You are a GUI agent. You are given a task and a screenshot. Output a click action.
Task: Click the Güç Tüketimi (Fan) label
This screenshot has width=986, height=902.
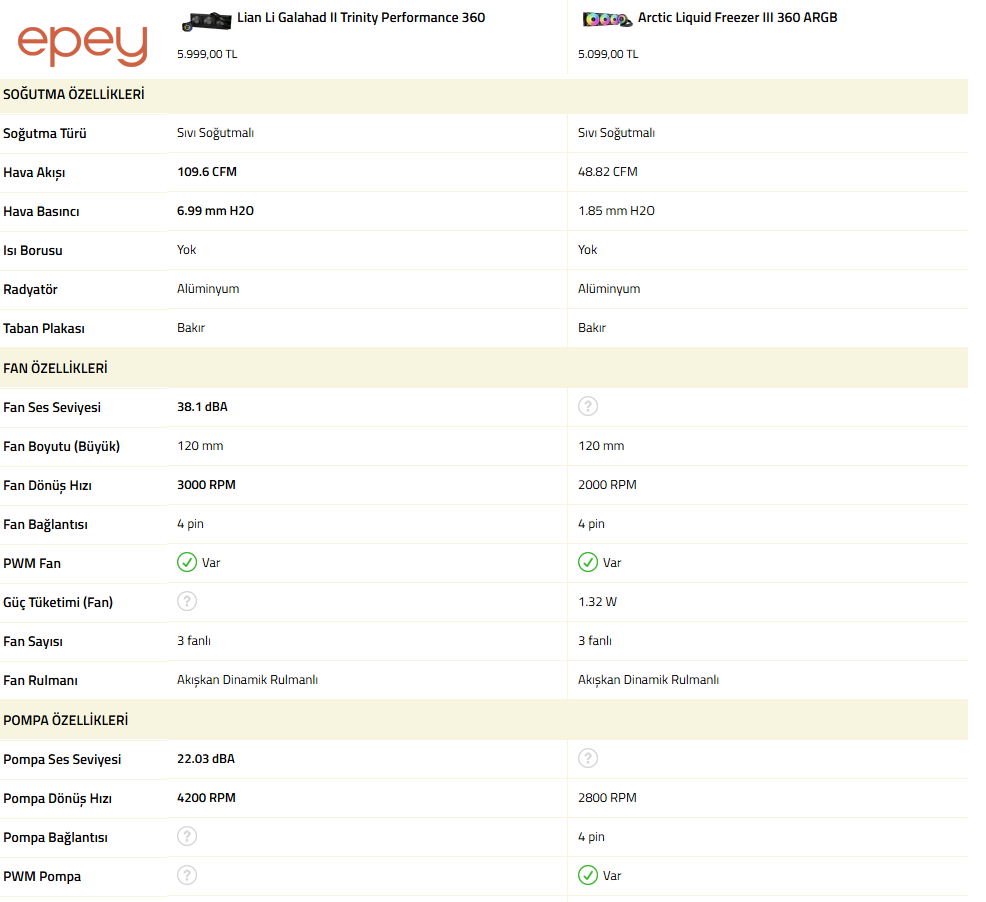tap(58, 603)
